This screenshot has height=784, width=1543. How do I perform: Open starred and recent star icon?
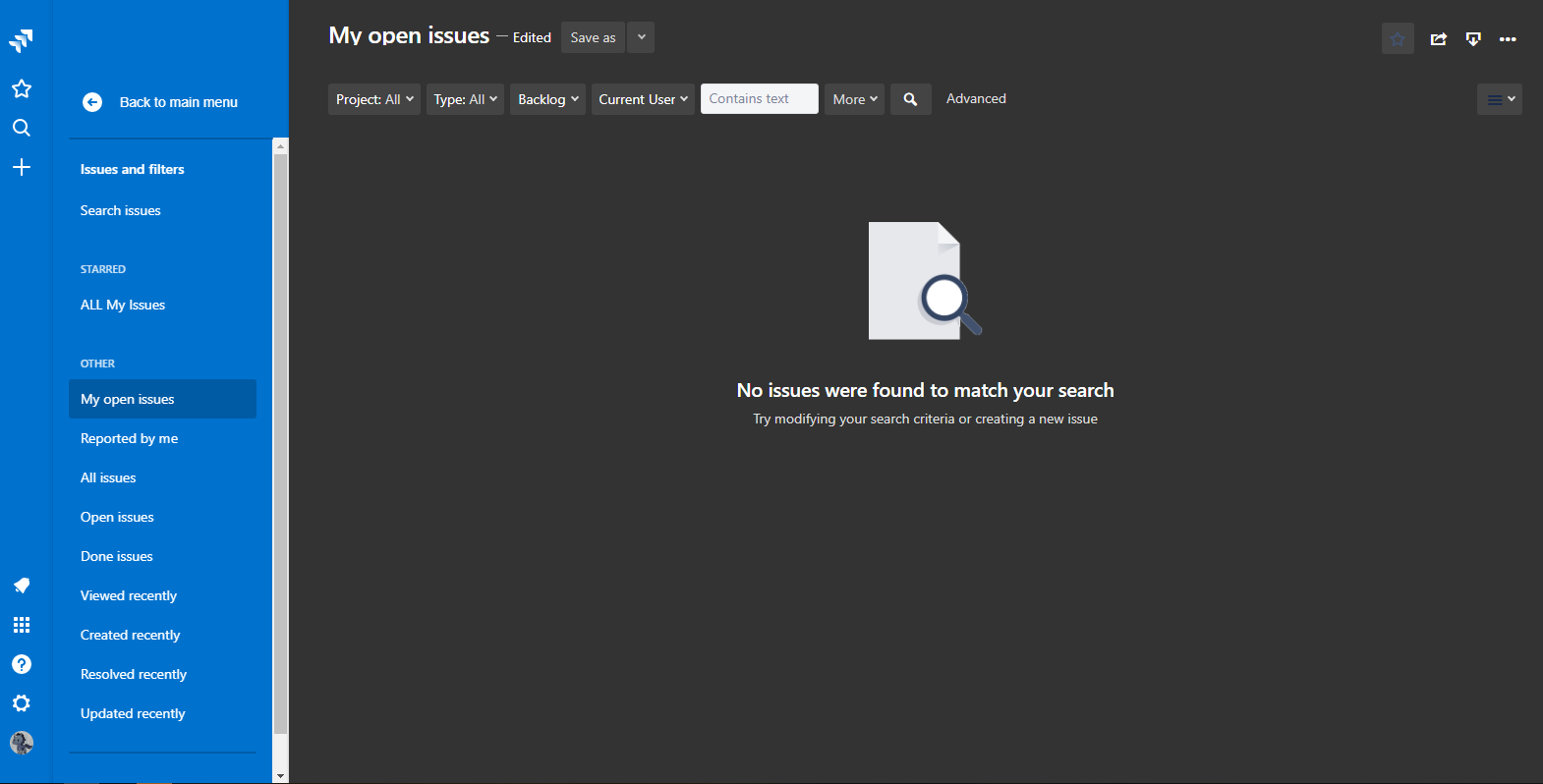pyautogui.click(x=22, y=88)
